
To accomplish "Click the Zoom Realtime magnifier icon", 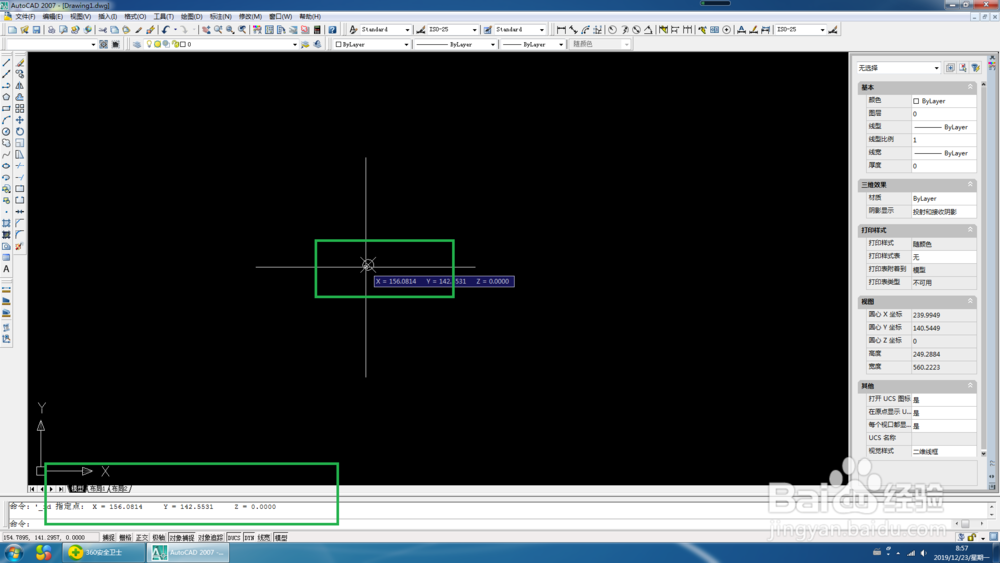I will click(x=218, y=30).
